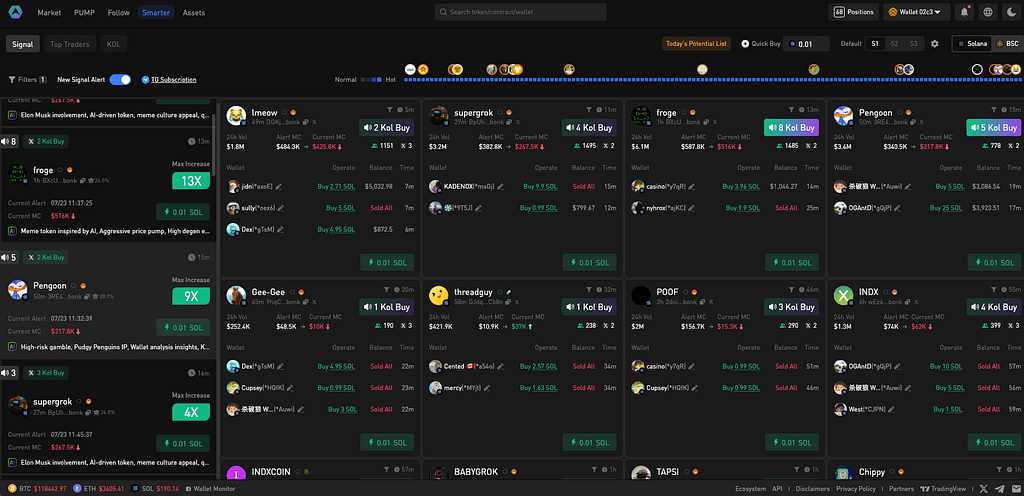
Task: Open the Filters panel
Action: [x=27, y=80]
